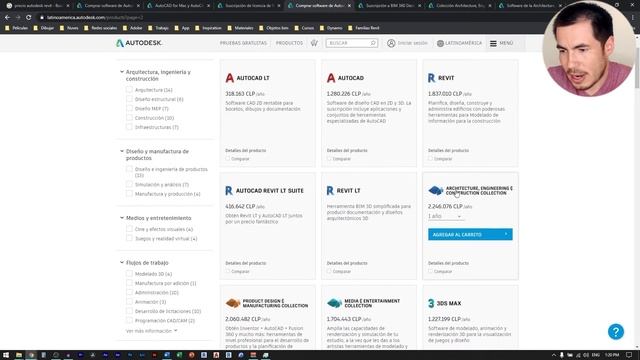
Task: Click the page vertical scrollbar
Action: pyautogui.click(x=637, y=69)
